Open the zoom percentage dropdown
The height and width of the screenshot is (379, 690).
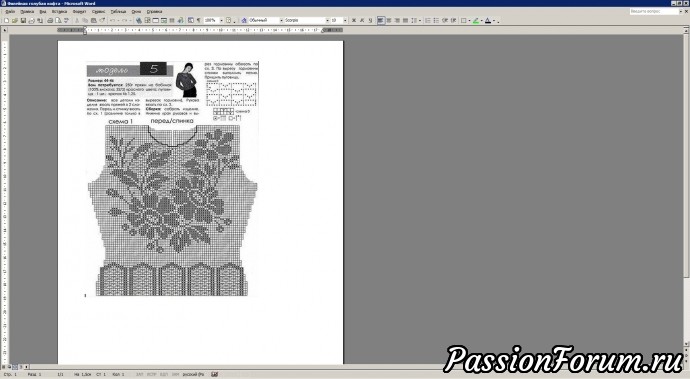point(221,20)
